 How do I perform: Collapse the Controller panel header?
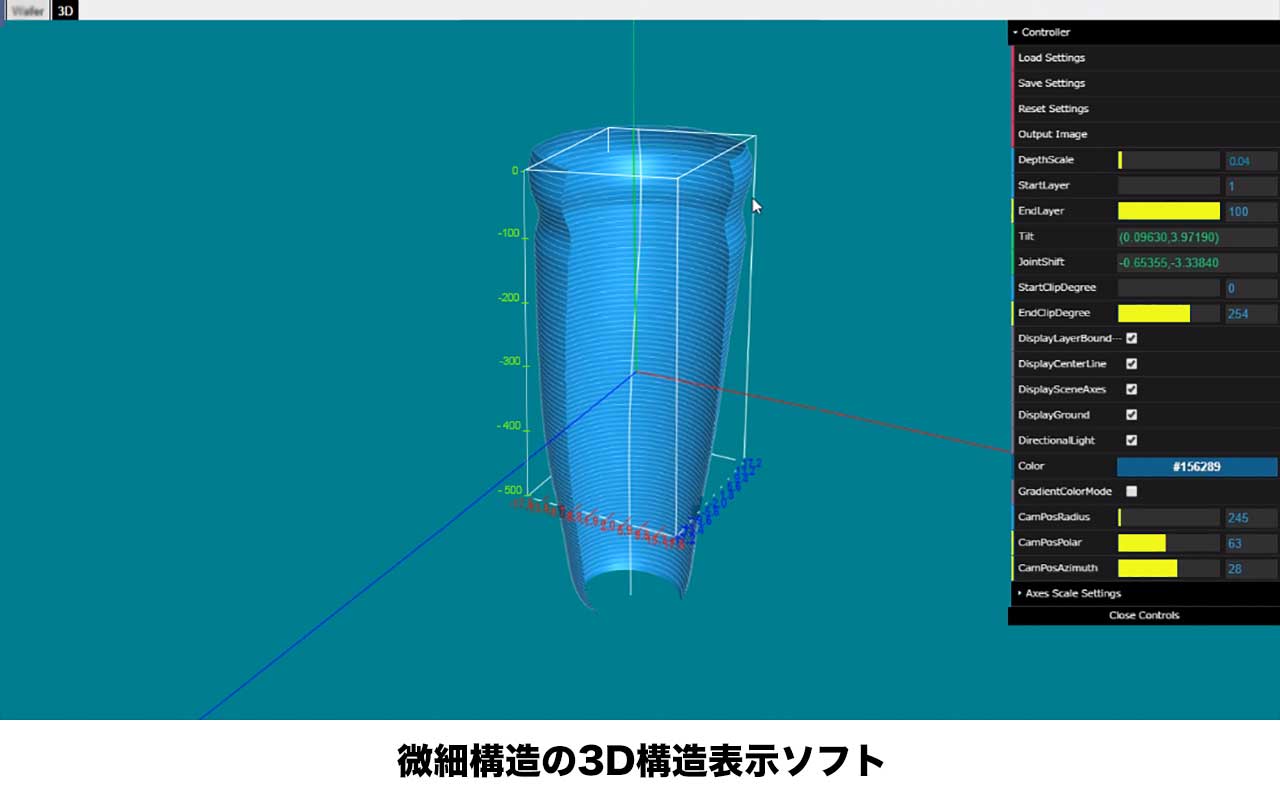coord(1045,32)
